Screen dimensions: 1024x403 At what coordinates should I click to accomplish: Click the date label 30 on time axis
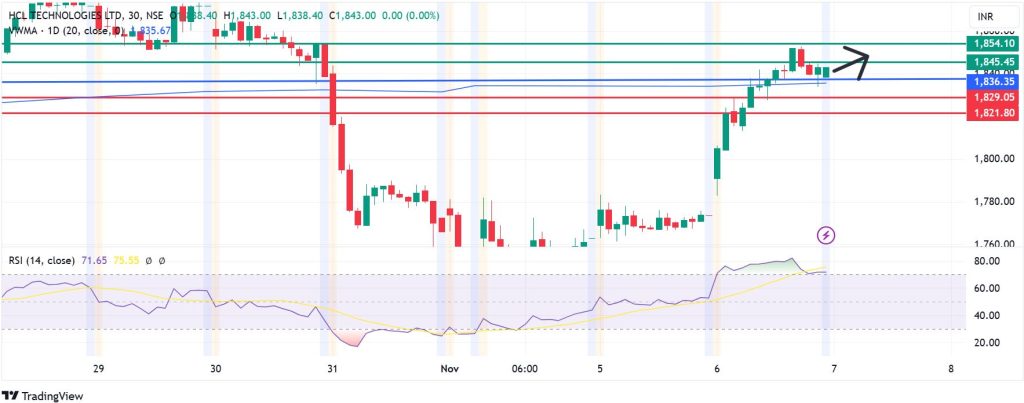click(216, 368)
